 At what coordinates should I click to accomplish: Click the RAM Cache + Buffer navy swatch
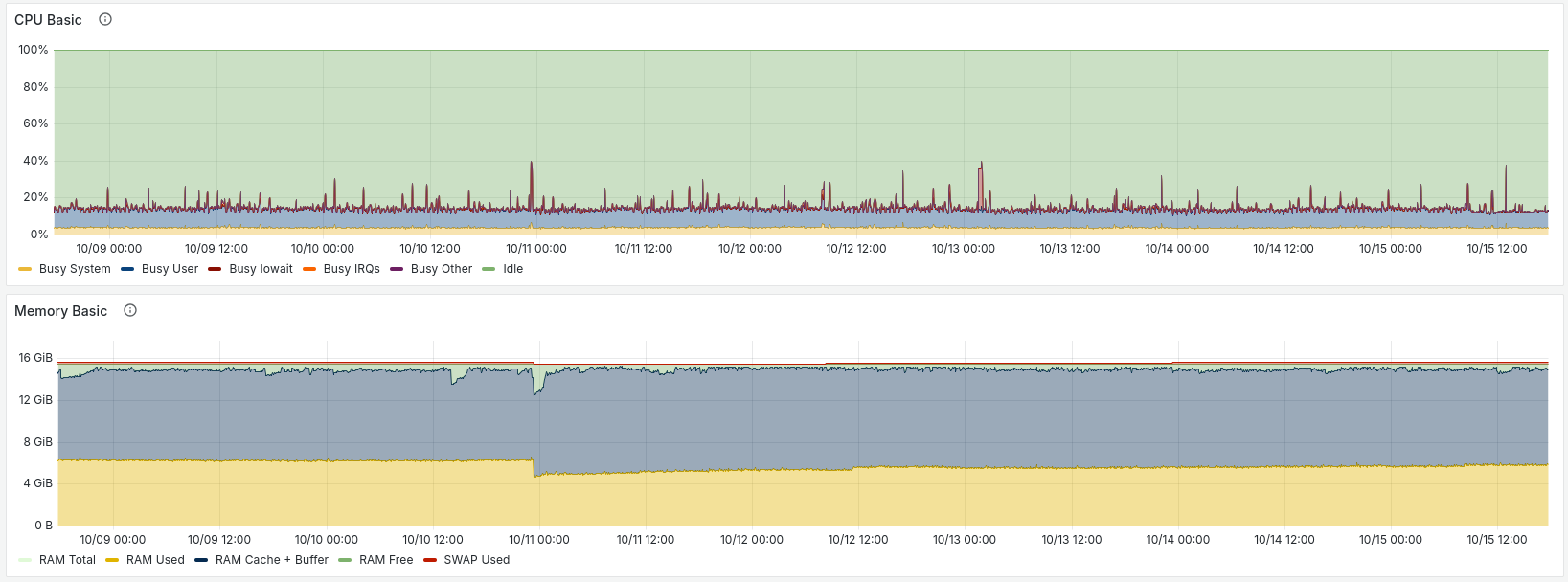[201, 560]
